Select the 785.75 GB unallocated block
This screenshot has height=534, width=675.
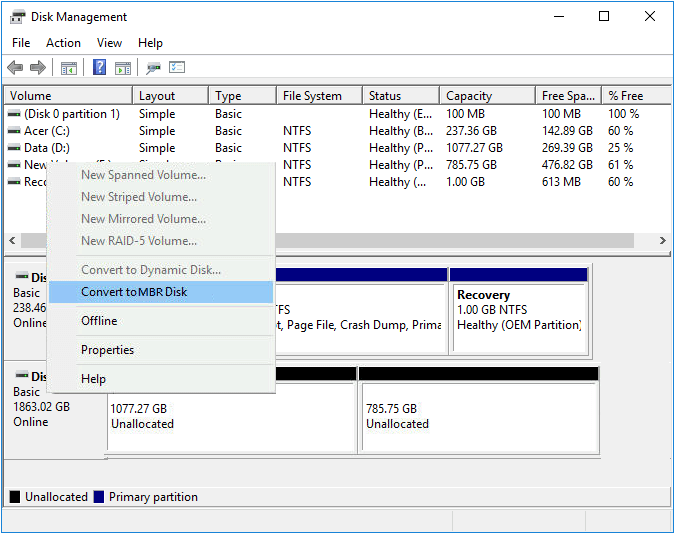(x=478, y=416)
